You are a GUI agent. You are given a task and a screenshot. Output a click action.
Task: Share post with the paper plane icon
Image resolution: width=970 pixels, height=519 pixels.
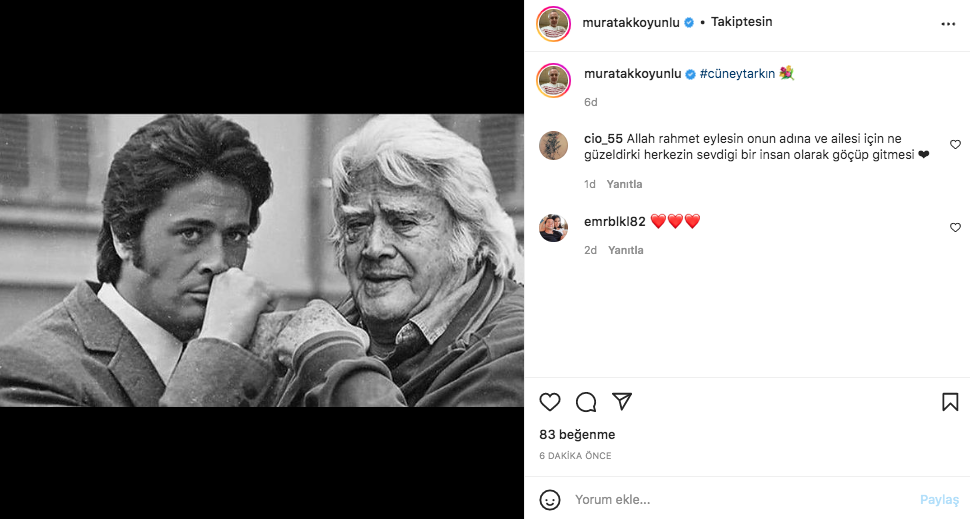click(x=622, y=401)
